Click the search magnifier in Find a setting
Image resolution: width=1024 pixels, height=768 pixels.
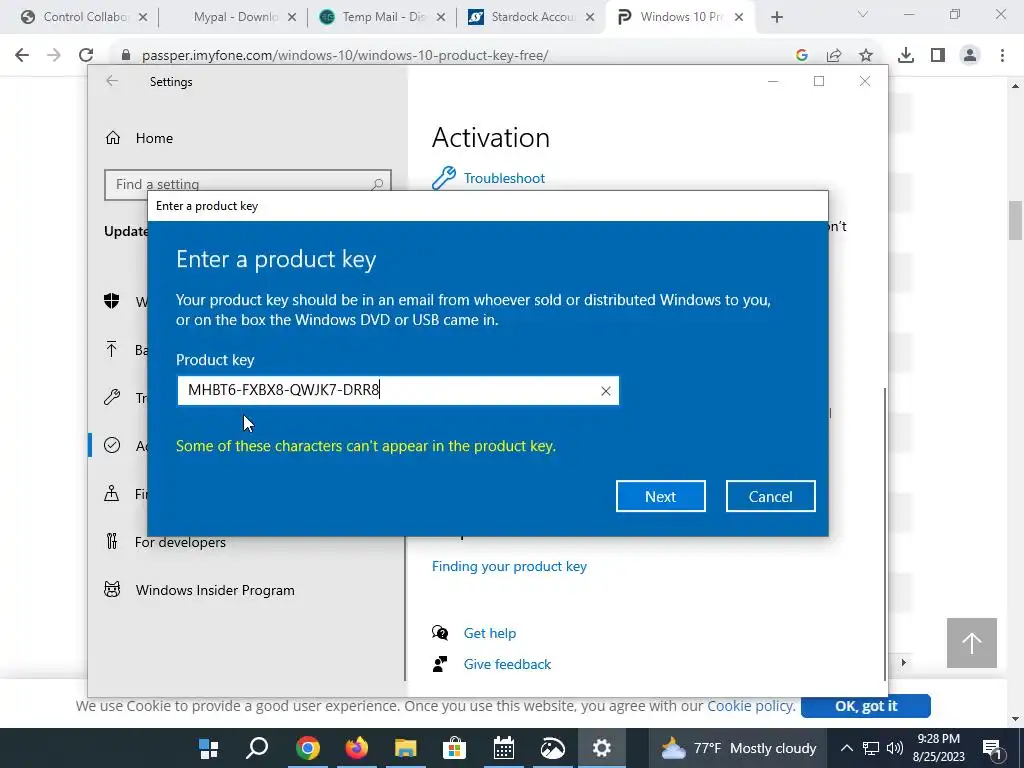(x=377, y=185)
